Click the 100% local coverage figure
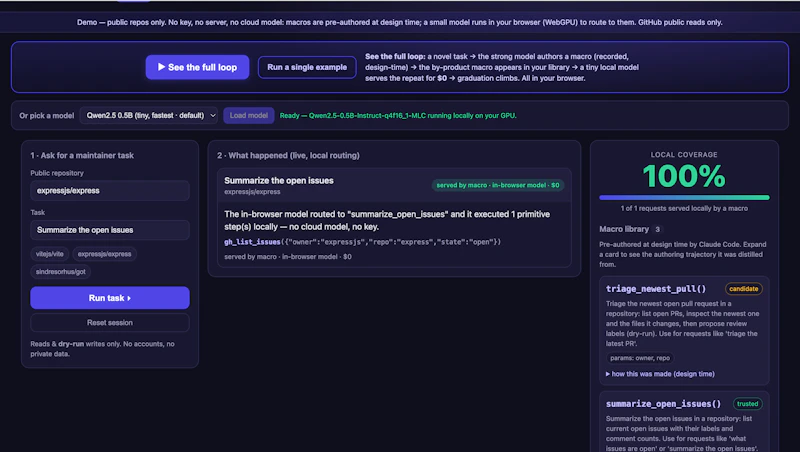 pyautogui.click(x=684, y=177)
